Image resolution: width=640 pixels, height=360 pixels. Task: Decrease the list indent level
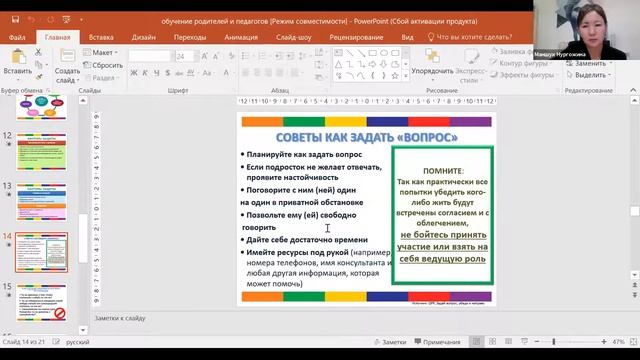coord(279,56)
